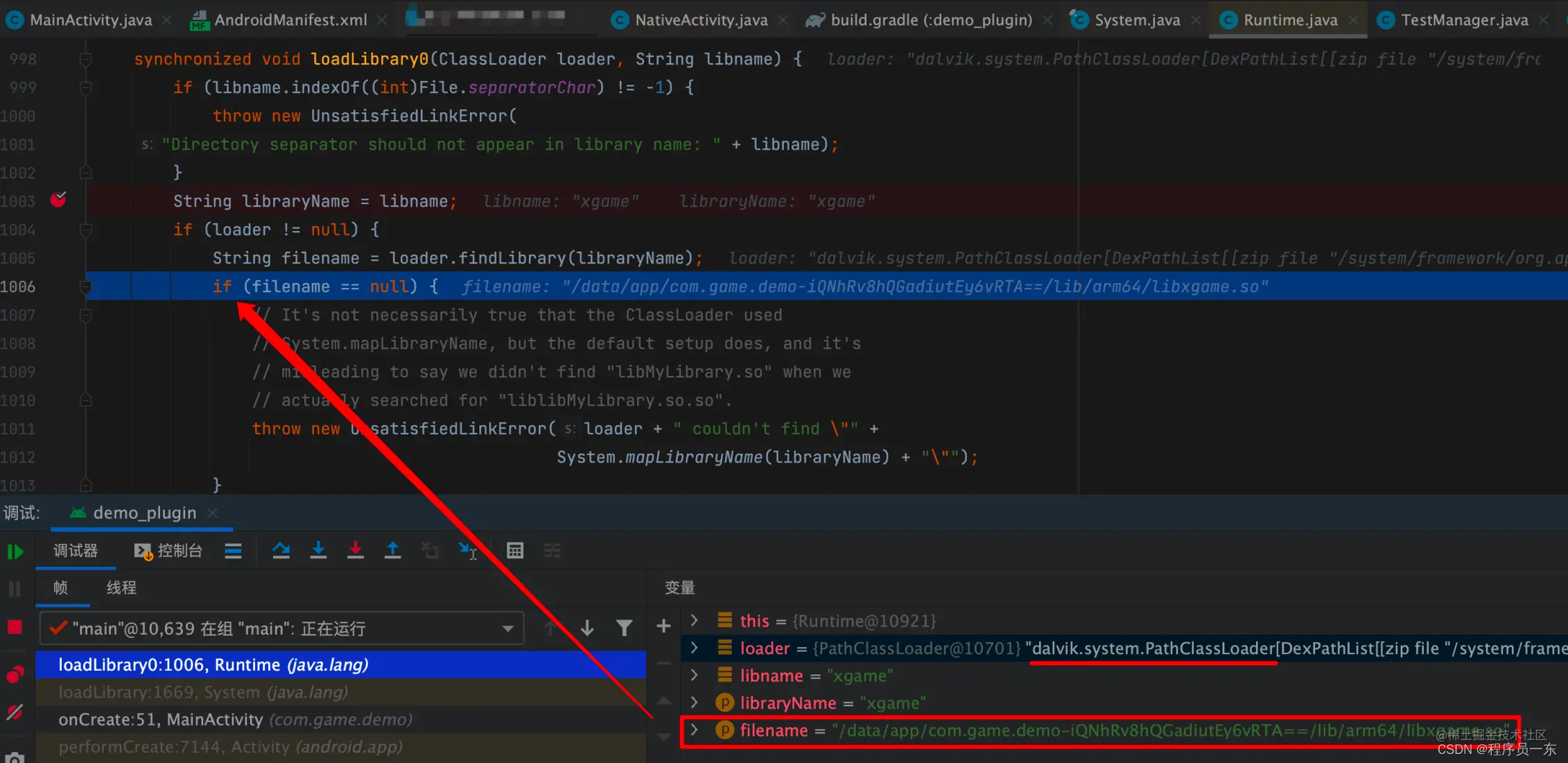Click the red Force Step Into icon
The height and width of the screenshot is (763, 1568).
coord(355,551)
